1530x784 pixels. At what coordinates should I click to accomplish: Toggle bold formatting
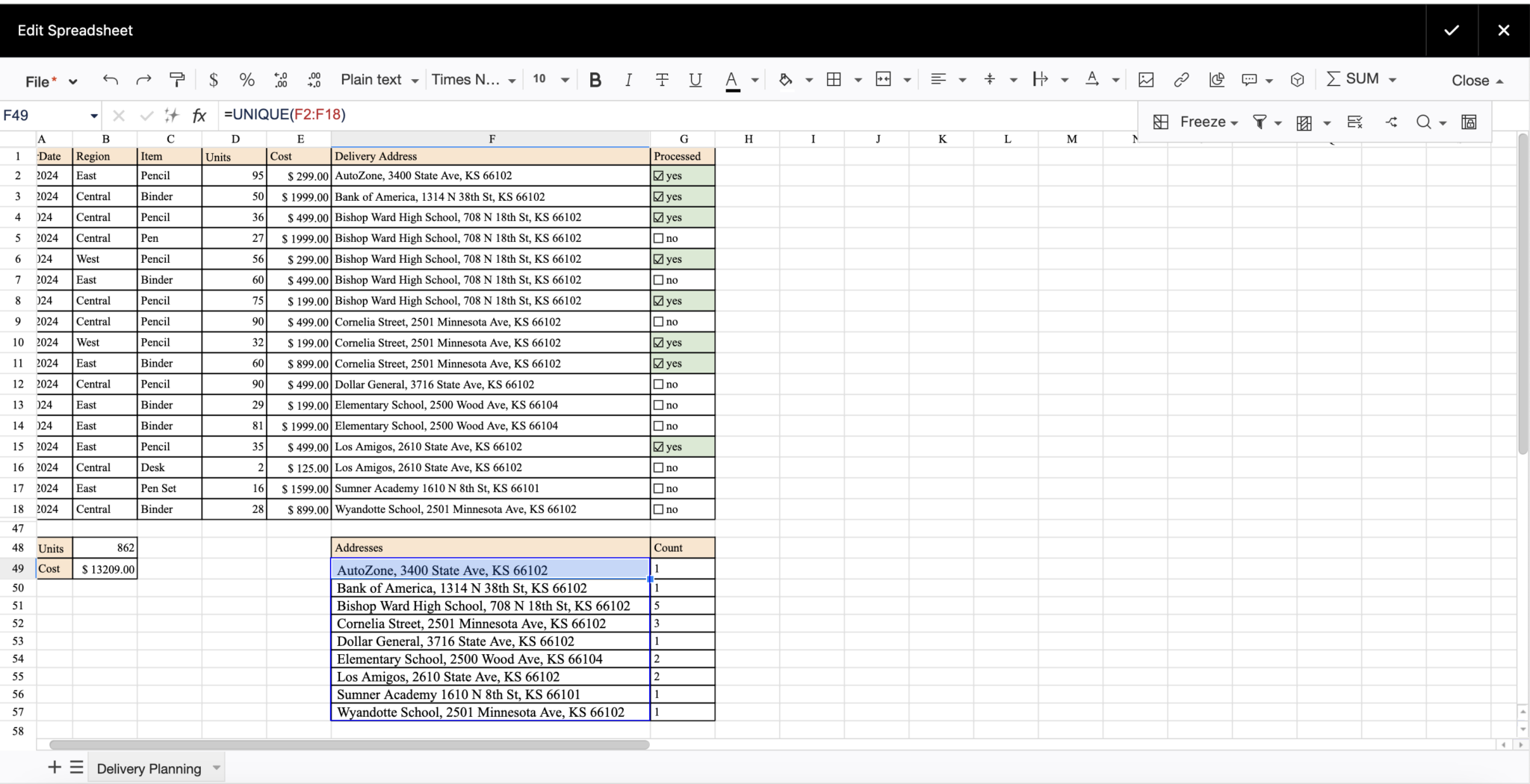pyautogui.click(x=595, y=79)
